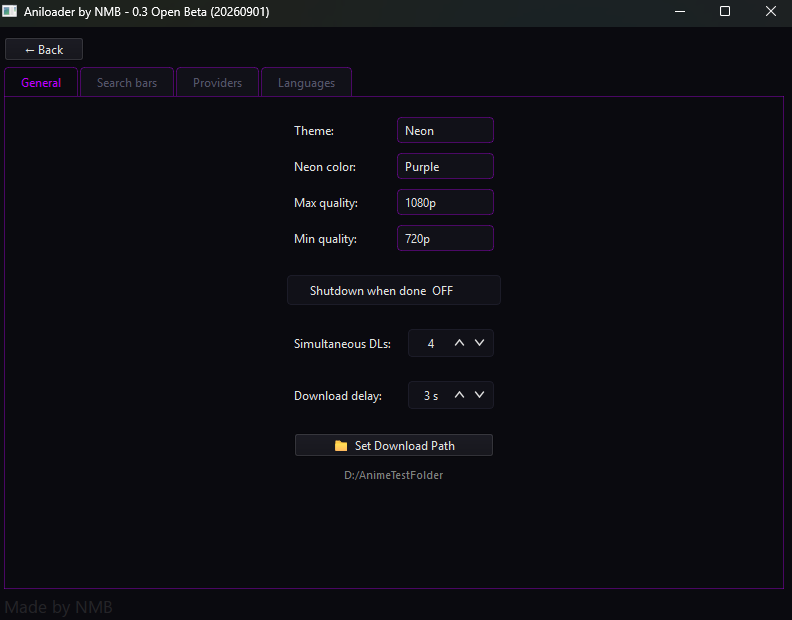Screen dimensions: 792x620
Task: Increase Download delay with up arrow
Action: (x=459, y=395)
